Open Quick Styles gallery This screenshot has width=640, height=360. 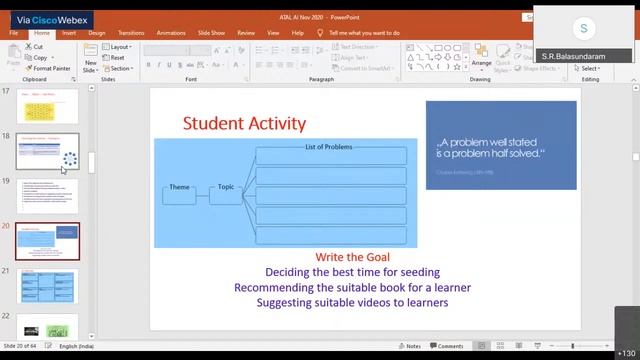503,58
